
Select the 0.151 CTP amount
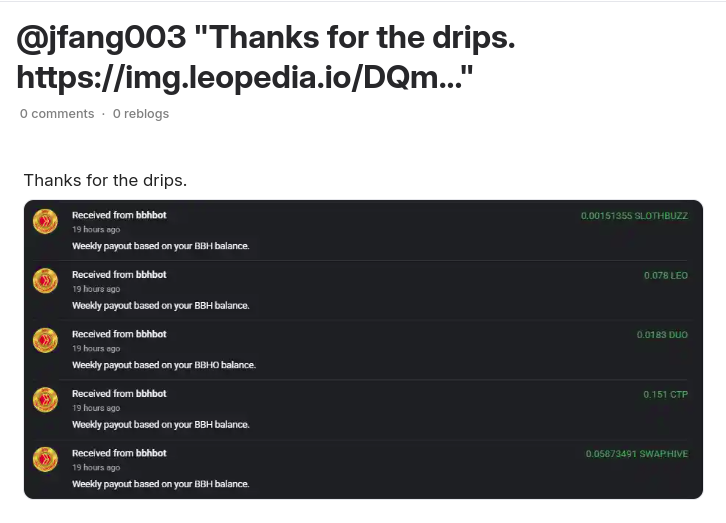665,394
